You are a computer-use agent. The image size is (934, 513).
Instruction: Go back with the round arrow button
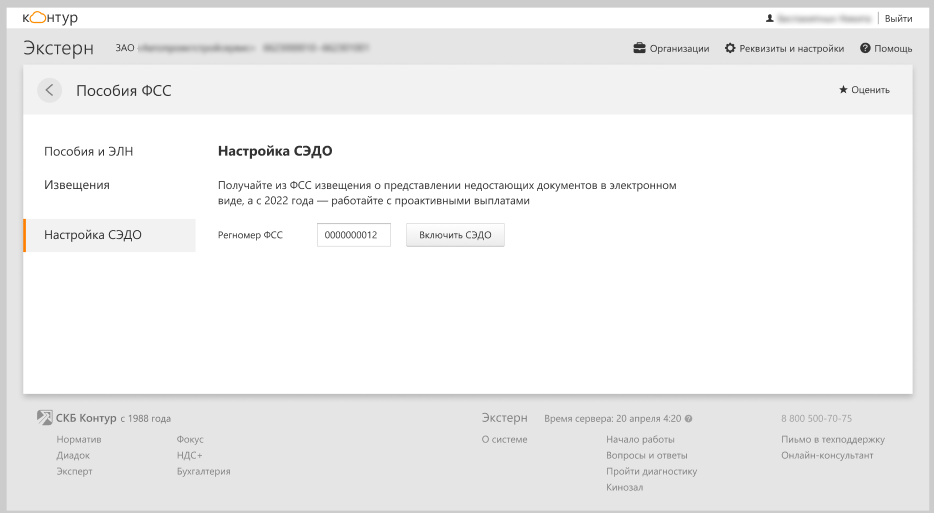click(49, 91)
